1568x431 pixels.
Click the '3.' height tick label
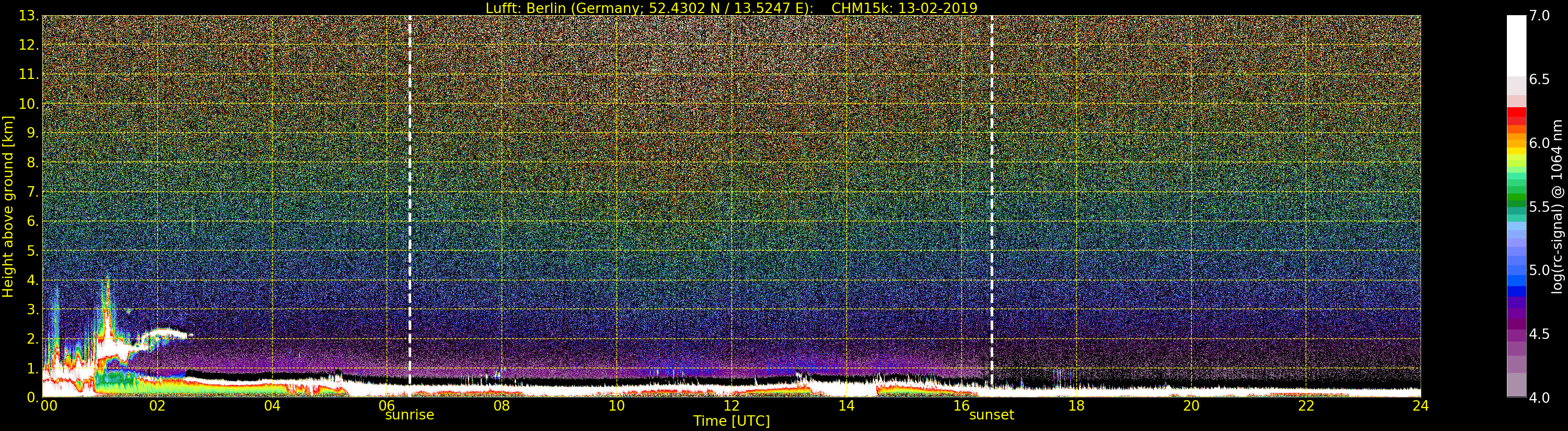coord(33,309)
